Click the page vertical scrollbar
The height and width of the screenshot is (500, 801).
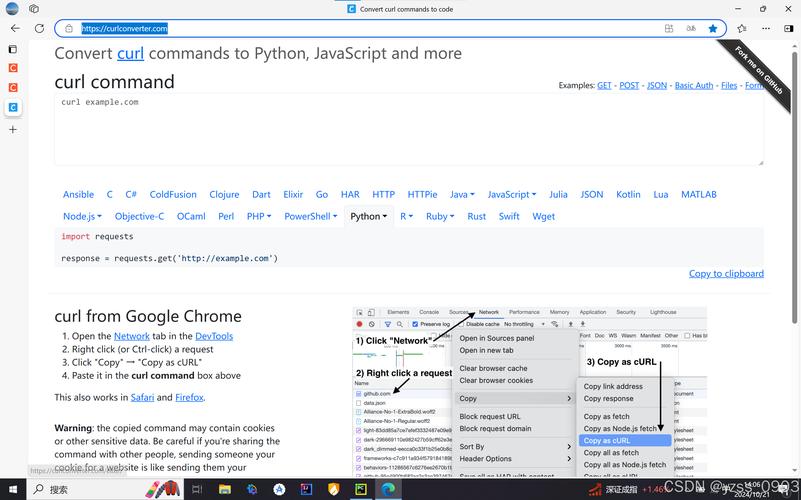[794, 184]
